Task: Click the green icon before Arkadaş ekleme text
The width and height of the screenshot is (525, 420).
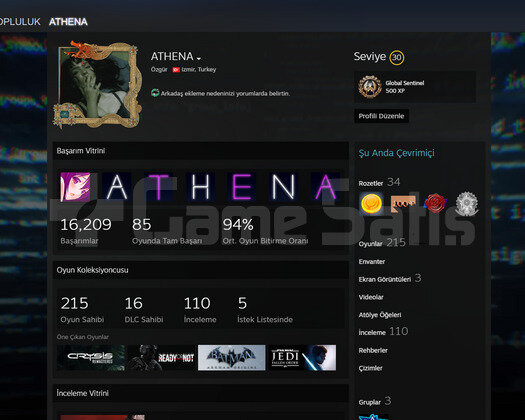Action: [x=155, y=93]
